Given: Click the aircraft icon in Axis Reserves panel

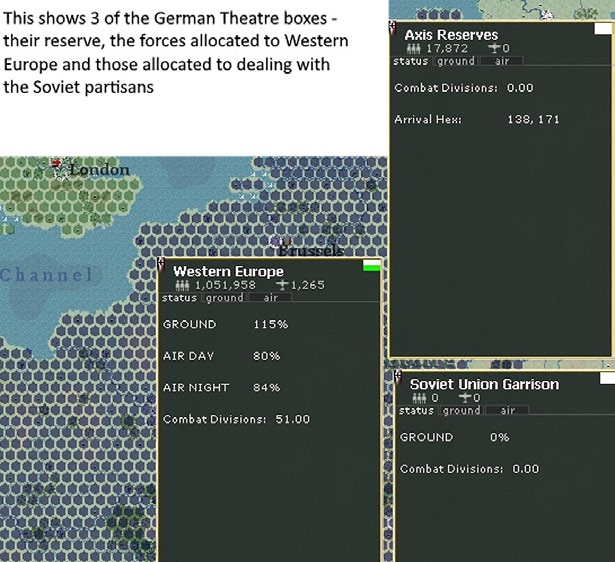Looking at the screenshot, I should click(493, 48).
